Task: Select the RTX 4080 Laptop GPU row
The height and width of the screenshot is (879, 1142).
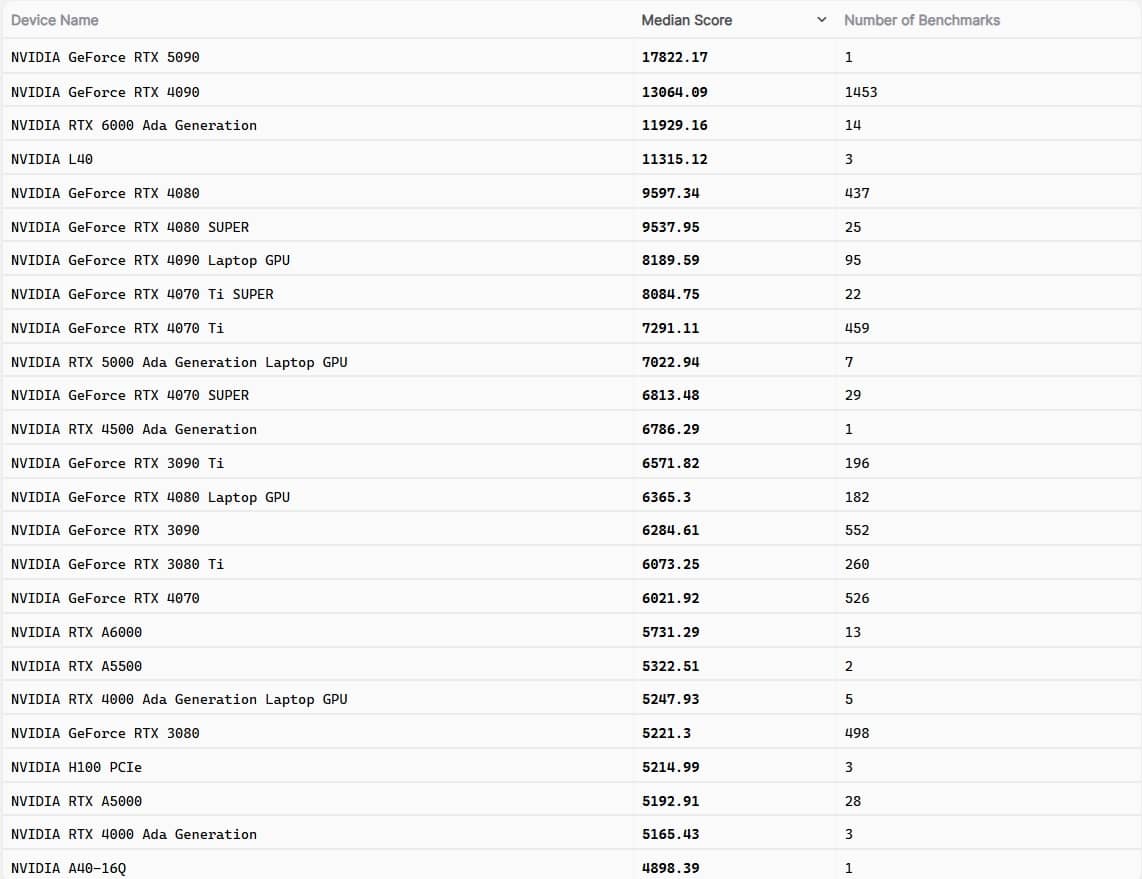Action: point(150,497)
